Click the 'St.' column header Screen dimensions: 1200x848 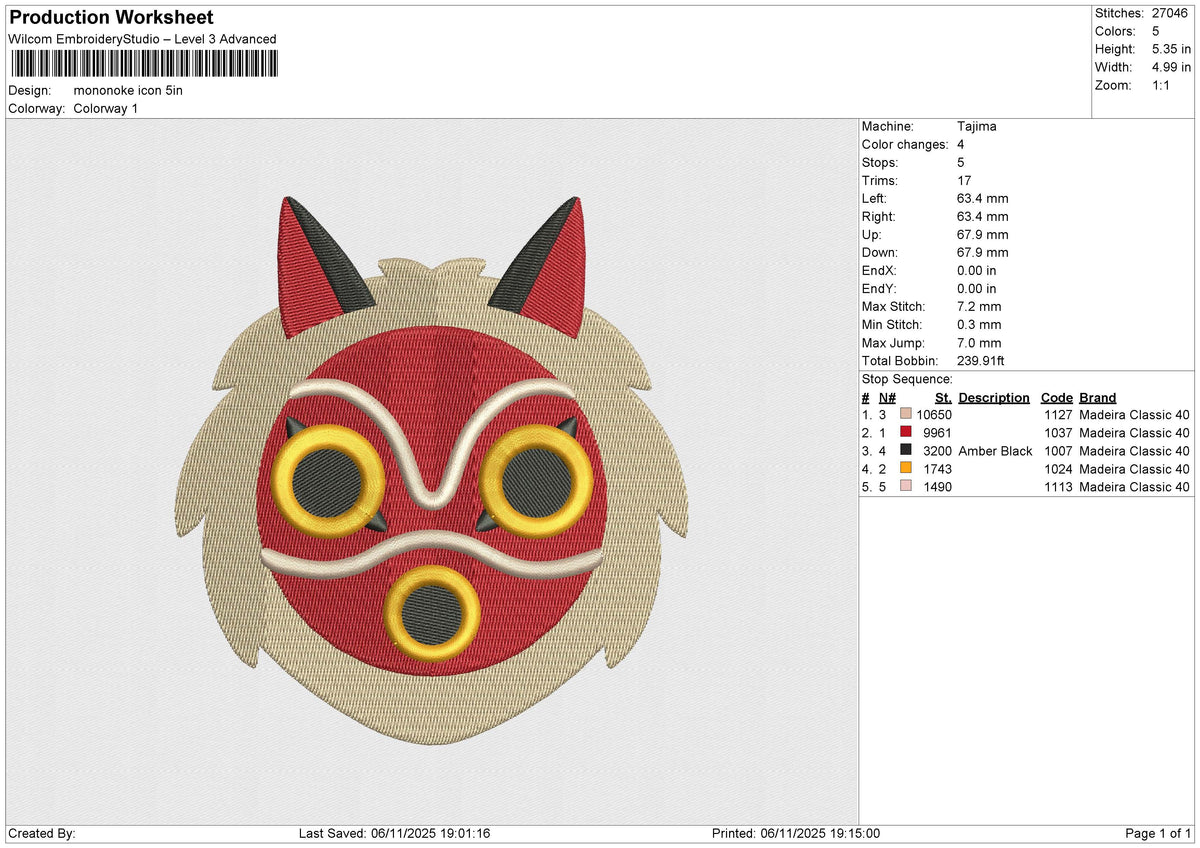(943, 398)
